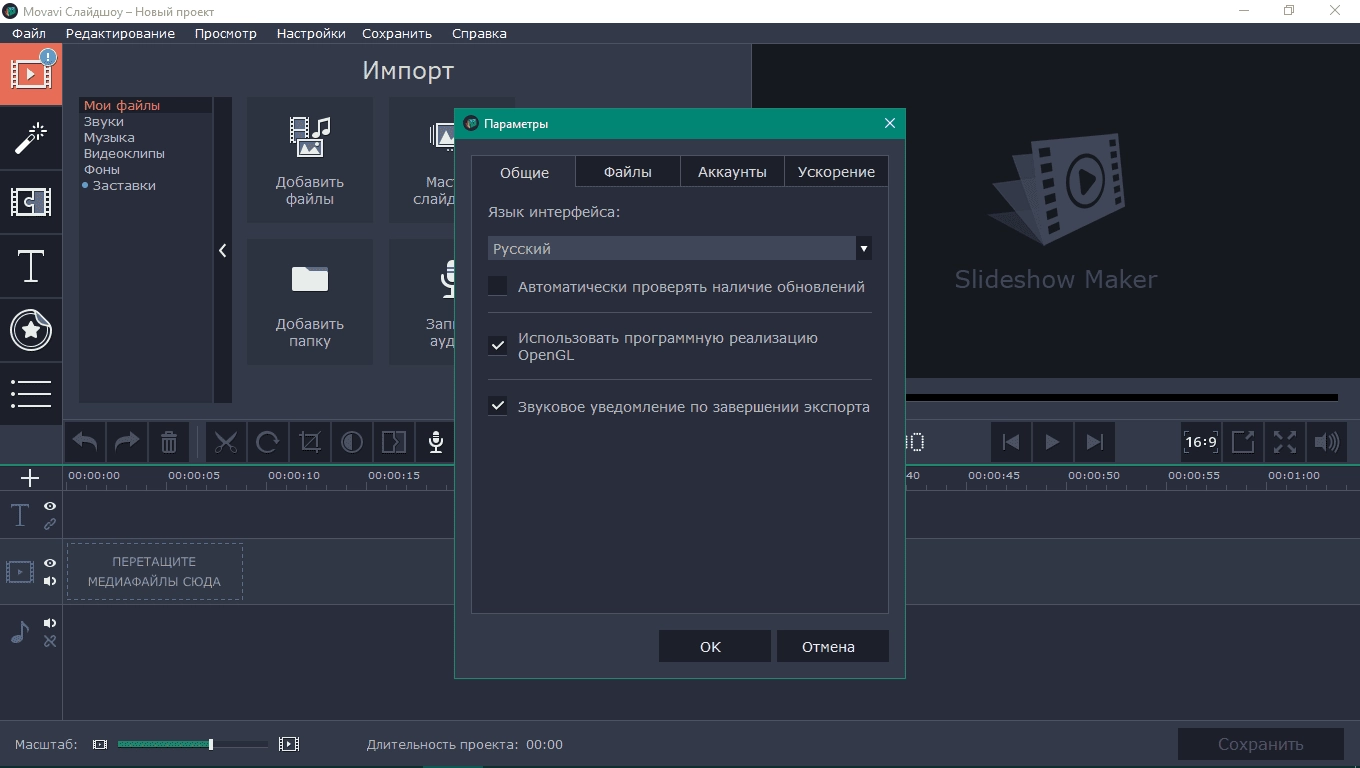Select Фоны category

tap(102, 169)
